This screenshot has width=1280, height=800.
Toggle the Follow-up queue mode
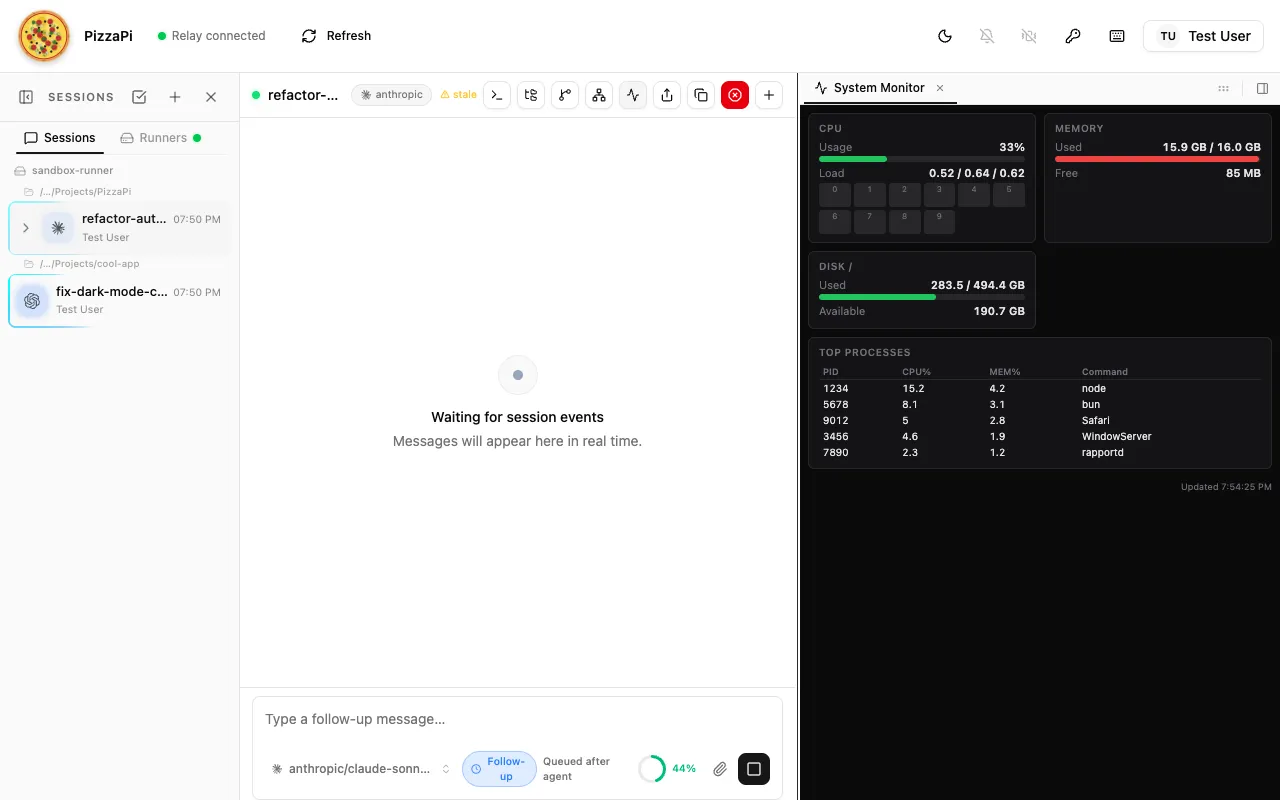tap(499, 769)
